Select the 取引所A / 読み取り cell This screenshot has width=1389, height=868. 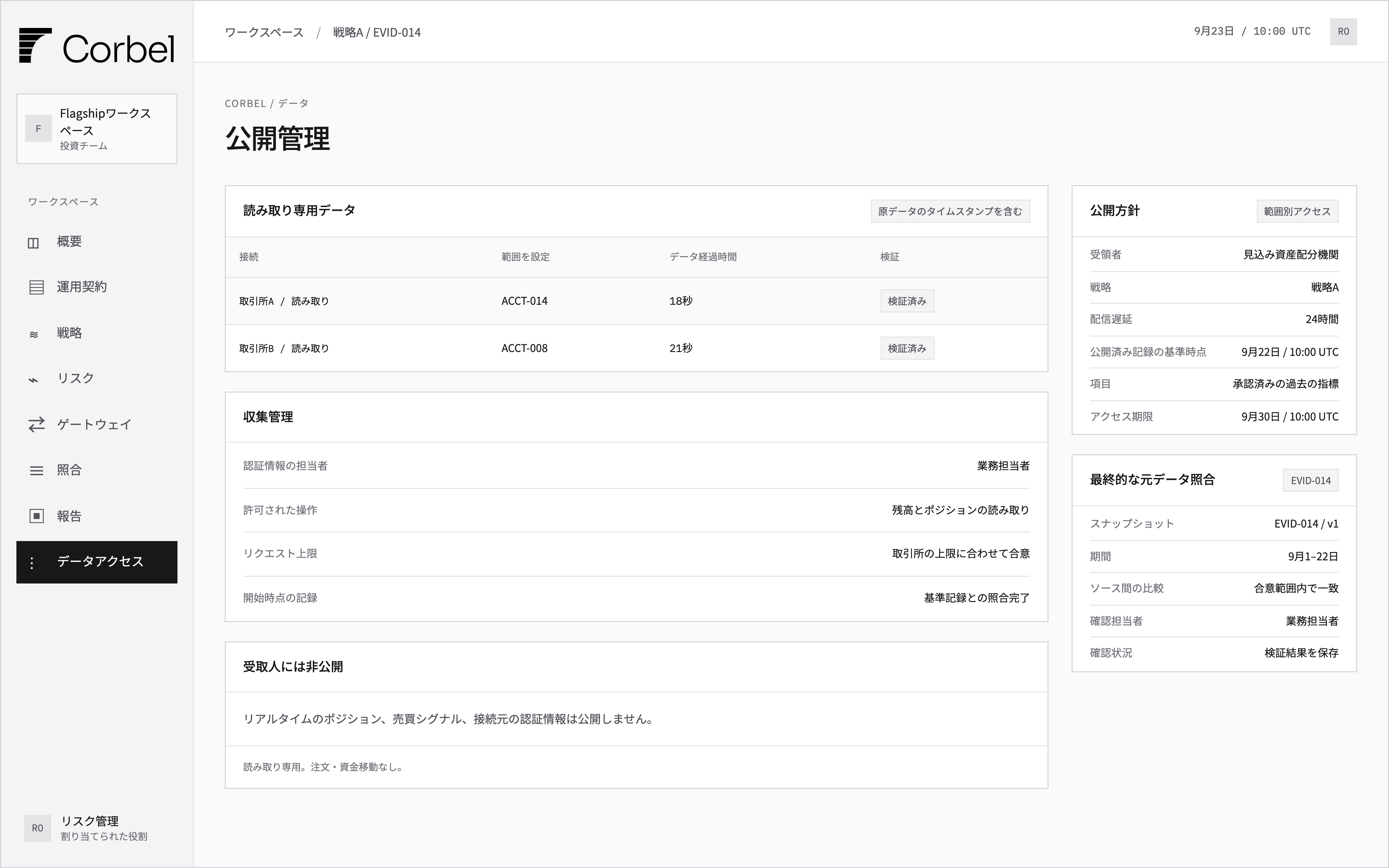coord(284,302)
